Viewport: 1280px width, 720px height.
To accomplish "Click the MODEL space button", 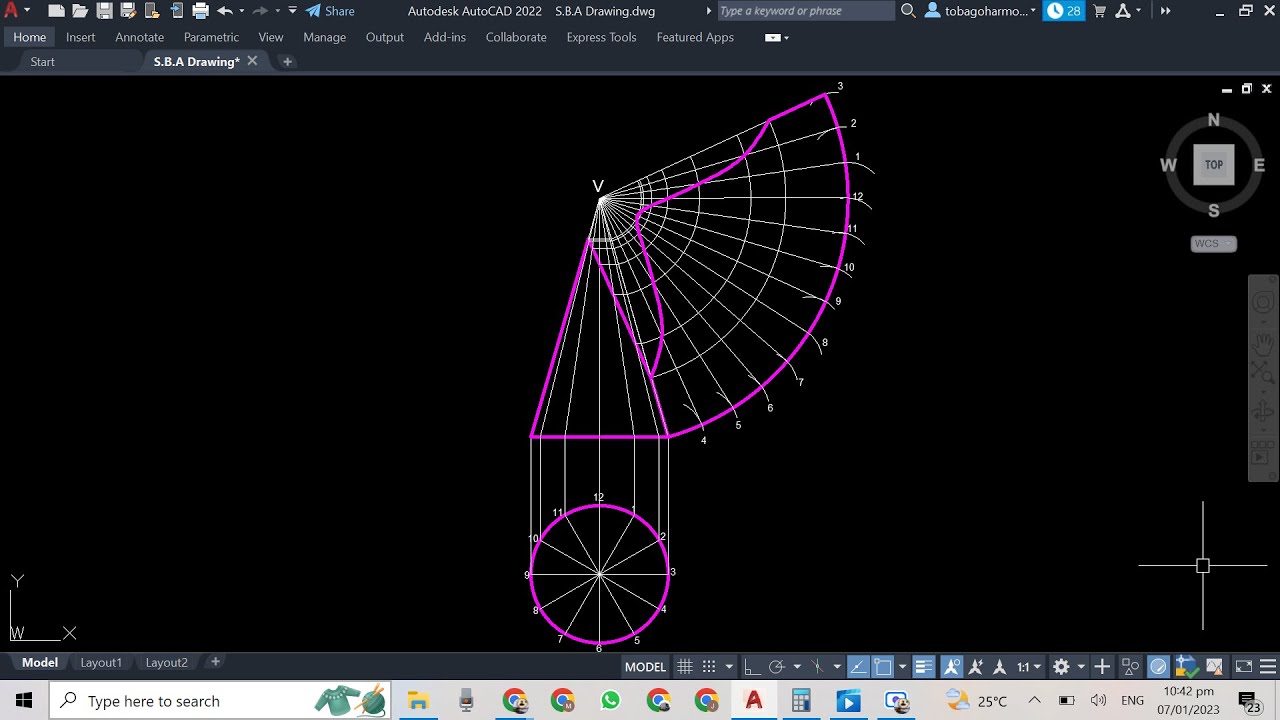I will coord(645,667).
